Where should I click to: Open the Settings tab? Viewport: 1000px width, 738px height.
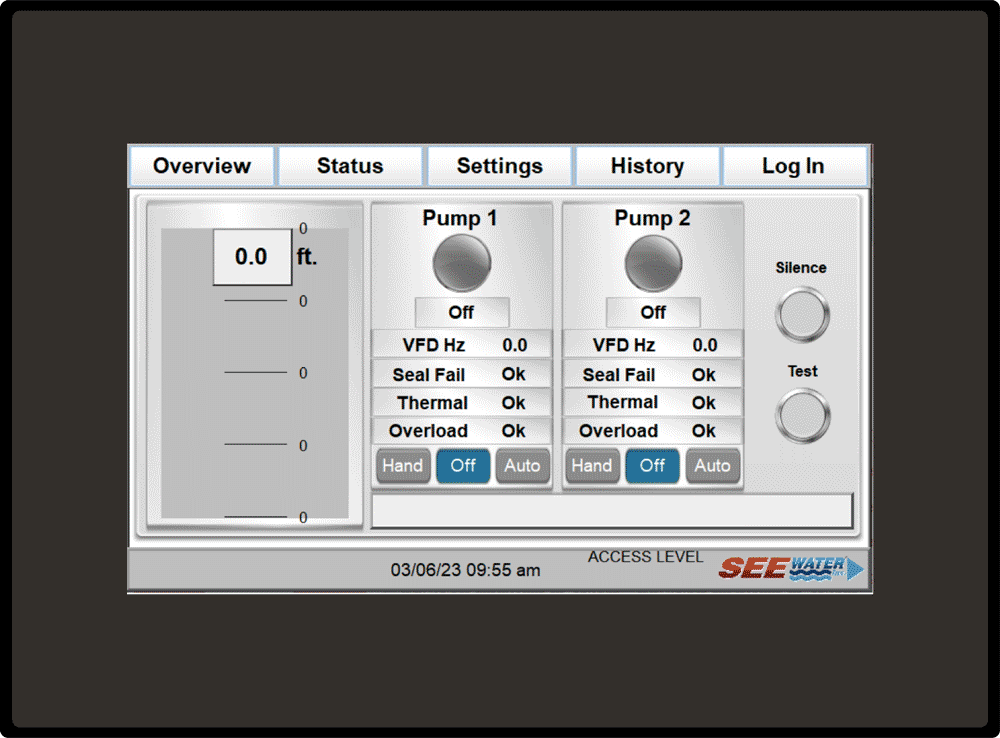click(499, 166)
